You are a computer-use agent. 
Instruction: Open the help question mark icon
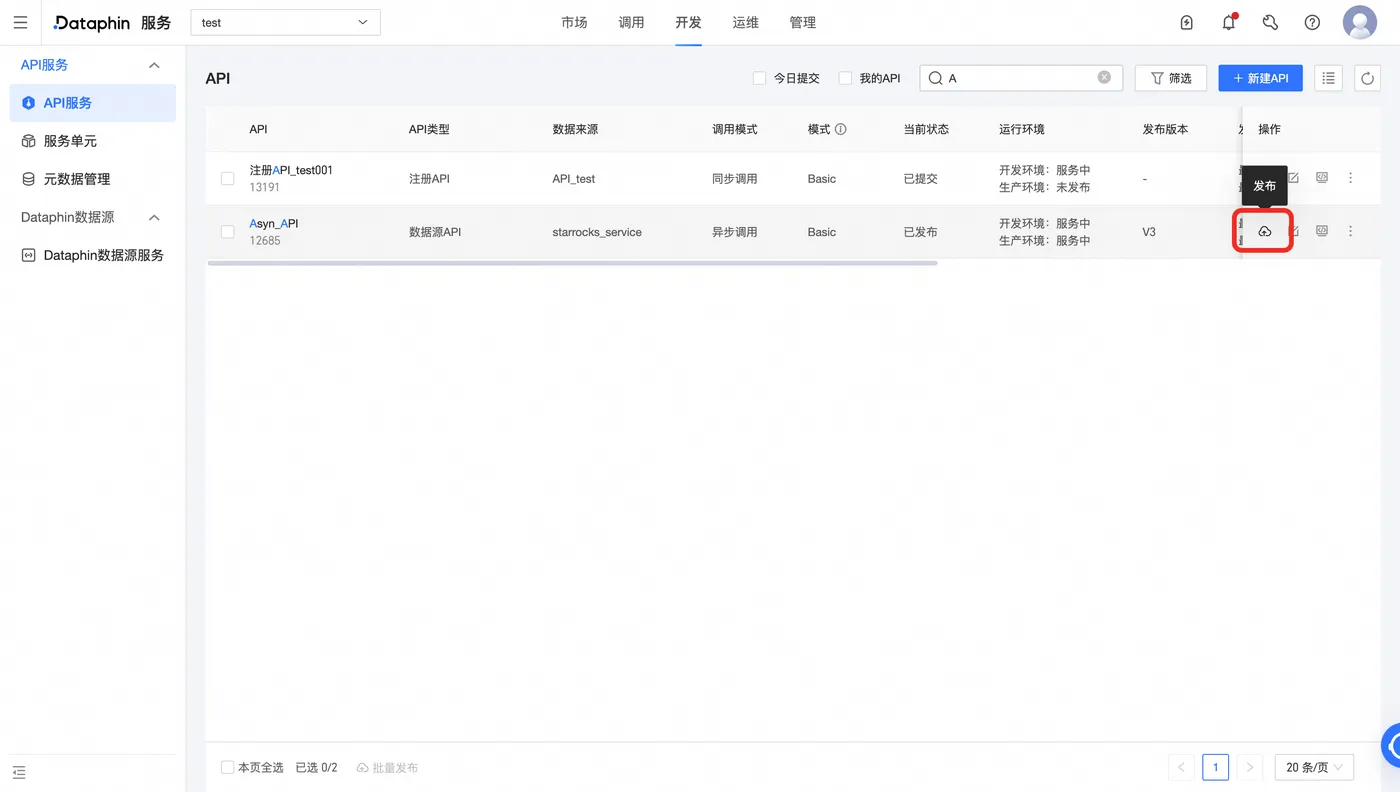[1313, 22]
